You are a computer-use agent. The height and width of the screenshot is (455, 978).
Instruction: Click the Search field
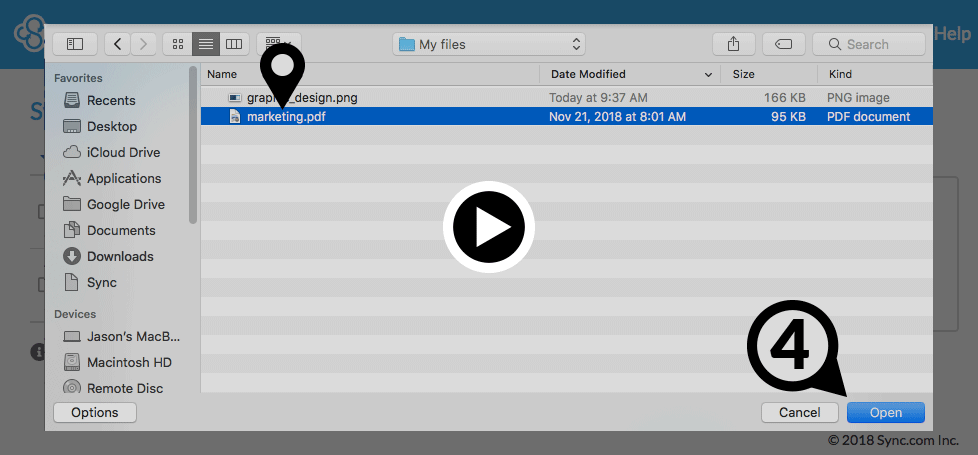point(868,44)
